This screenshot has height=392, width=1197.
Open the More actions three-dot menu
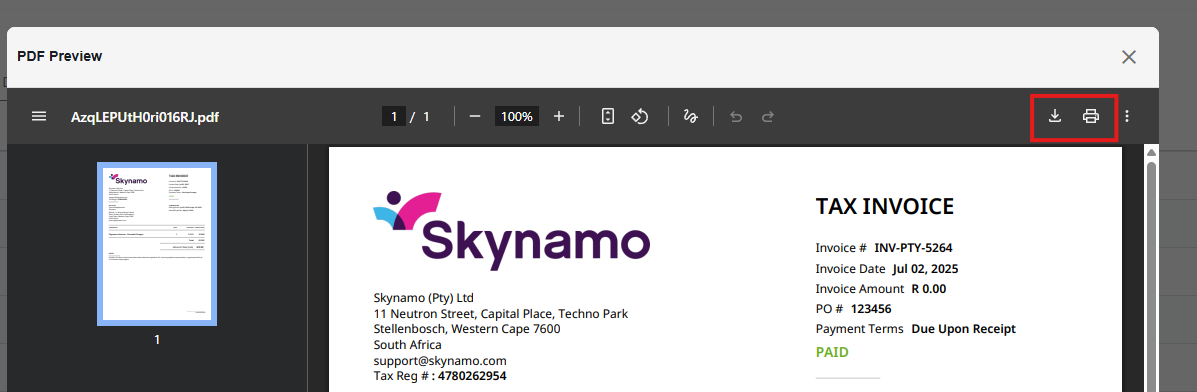pos(1128,116)
